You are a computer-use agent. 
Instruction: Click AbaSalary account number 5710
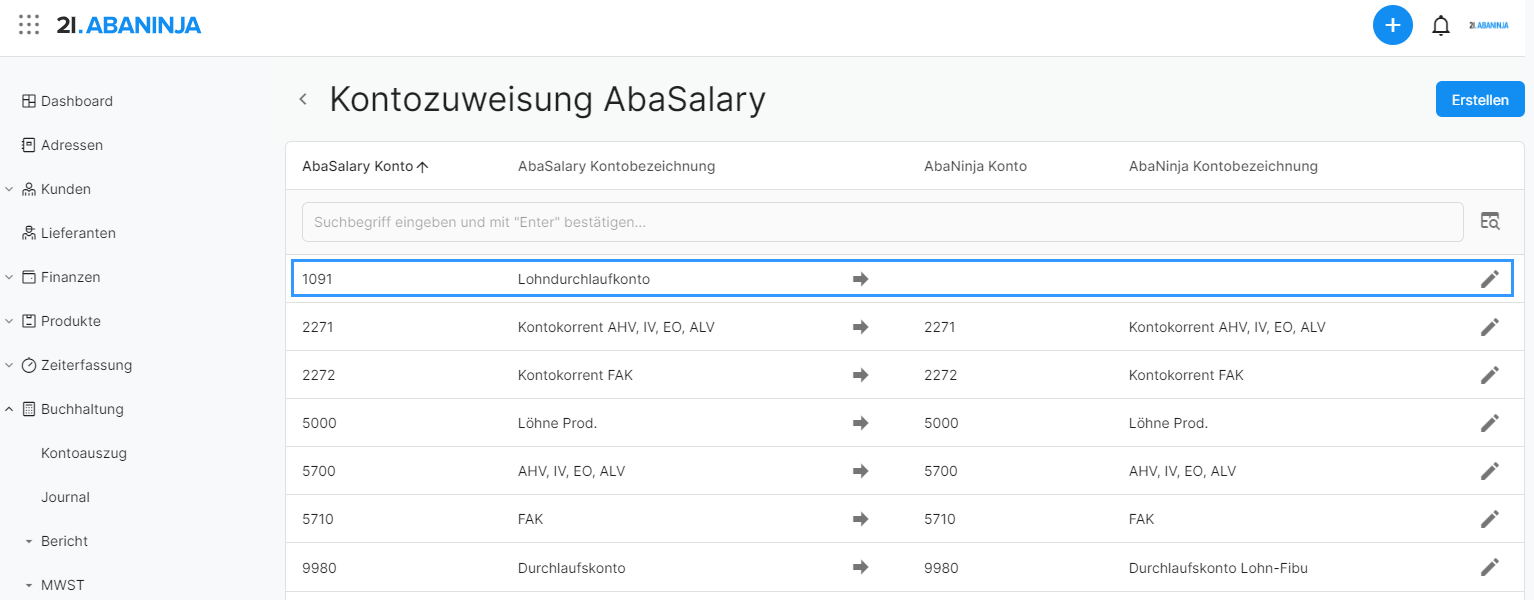click(318, 519)
